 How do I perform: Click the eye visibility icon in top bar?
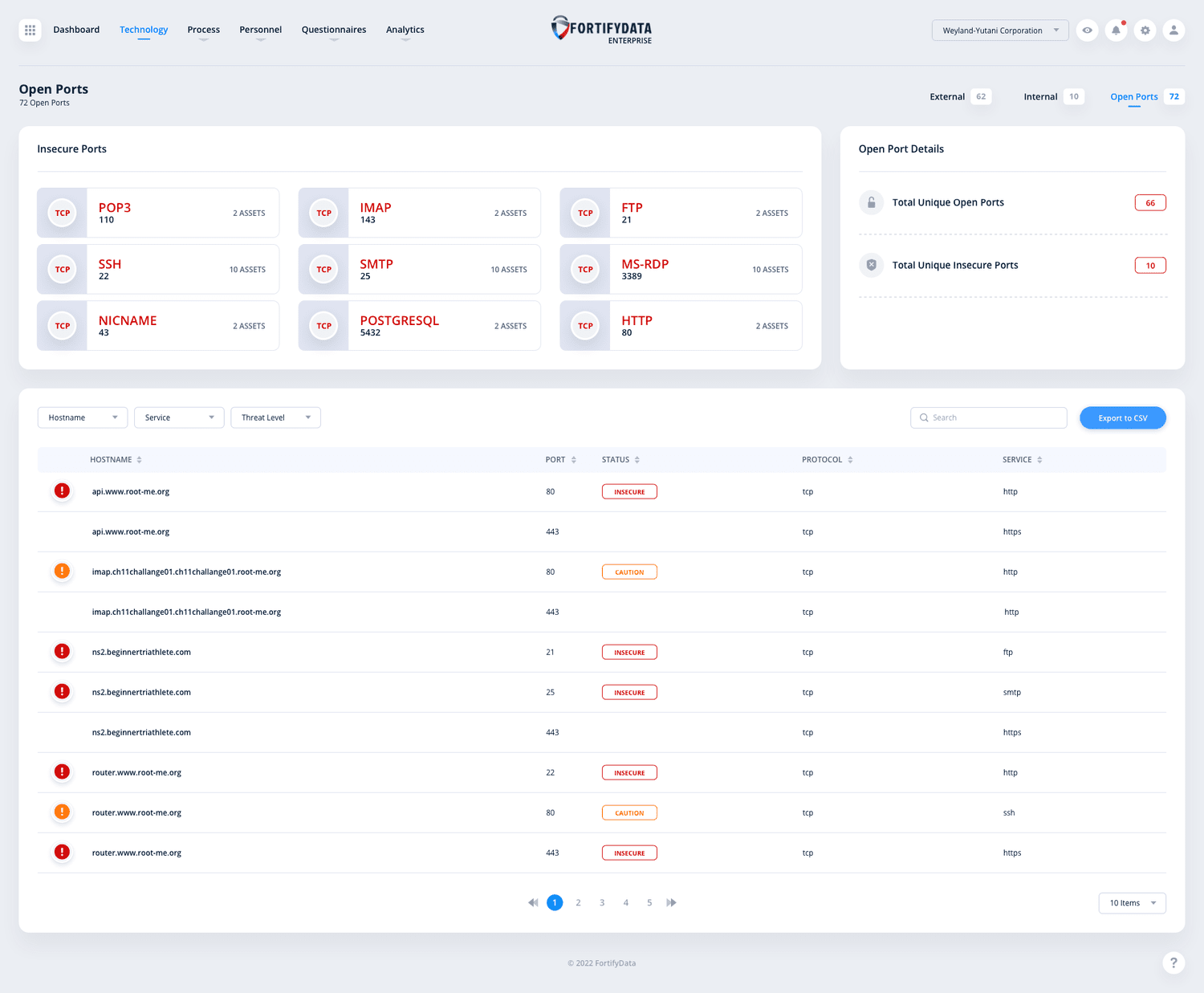1087,30
